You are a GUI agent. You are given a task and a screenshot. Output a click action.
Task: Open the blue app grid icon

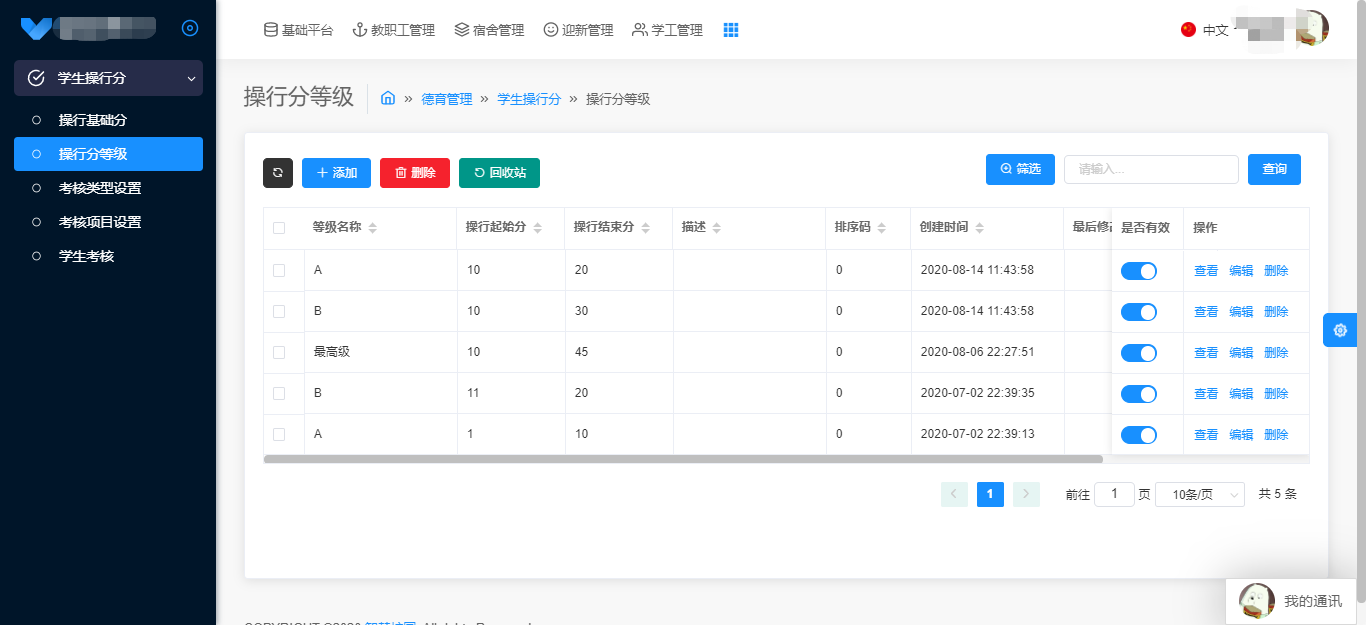point(731,30)
